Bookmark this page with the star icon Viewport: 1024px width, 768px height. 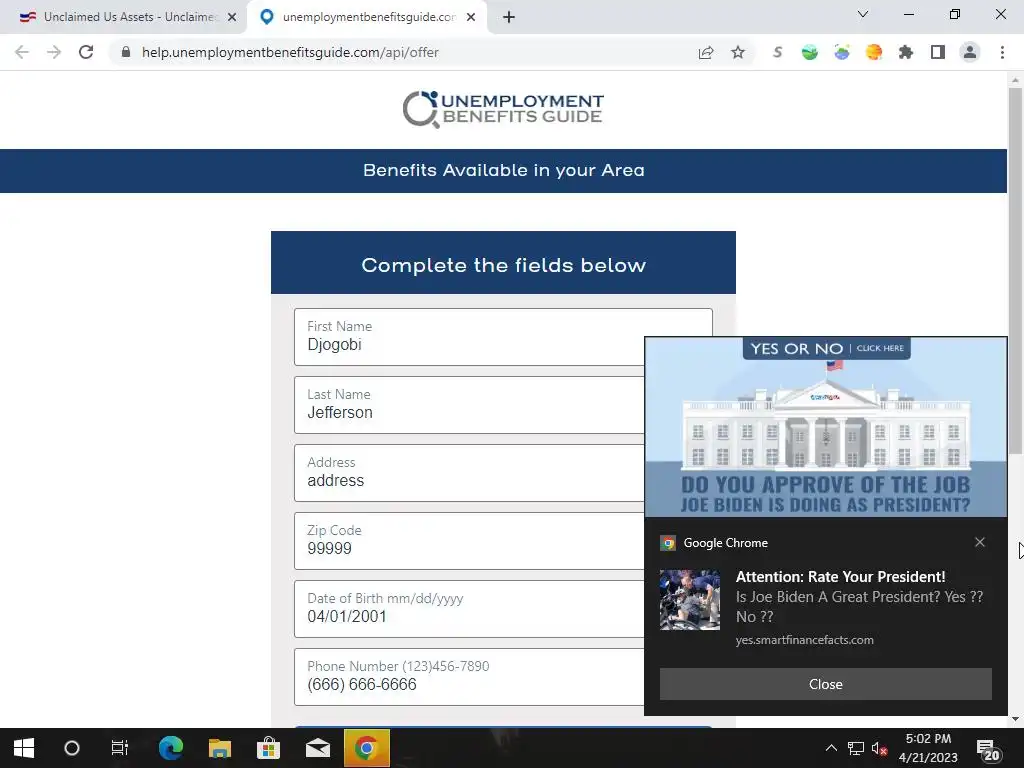(x=738, y=52)
